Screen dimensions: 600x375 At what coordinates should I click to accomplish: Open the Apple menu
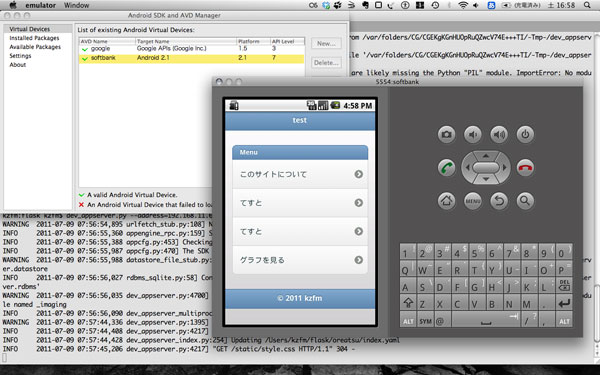pyautogui.click(x=13, y=5)
